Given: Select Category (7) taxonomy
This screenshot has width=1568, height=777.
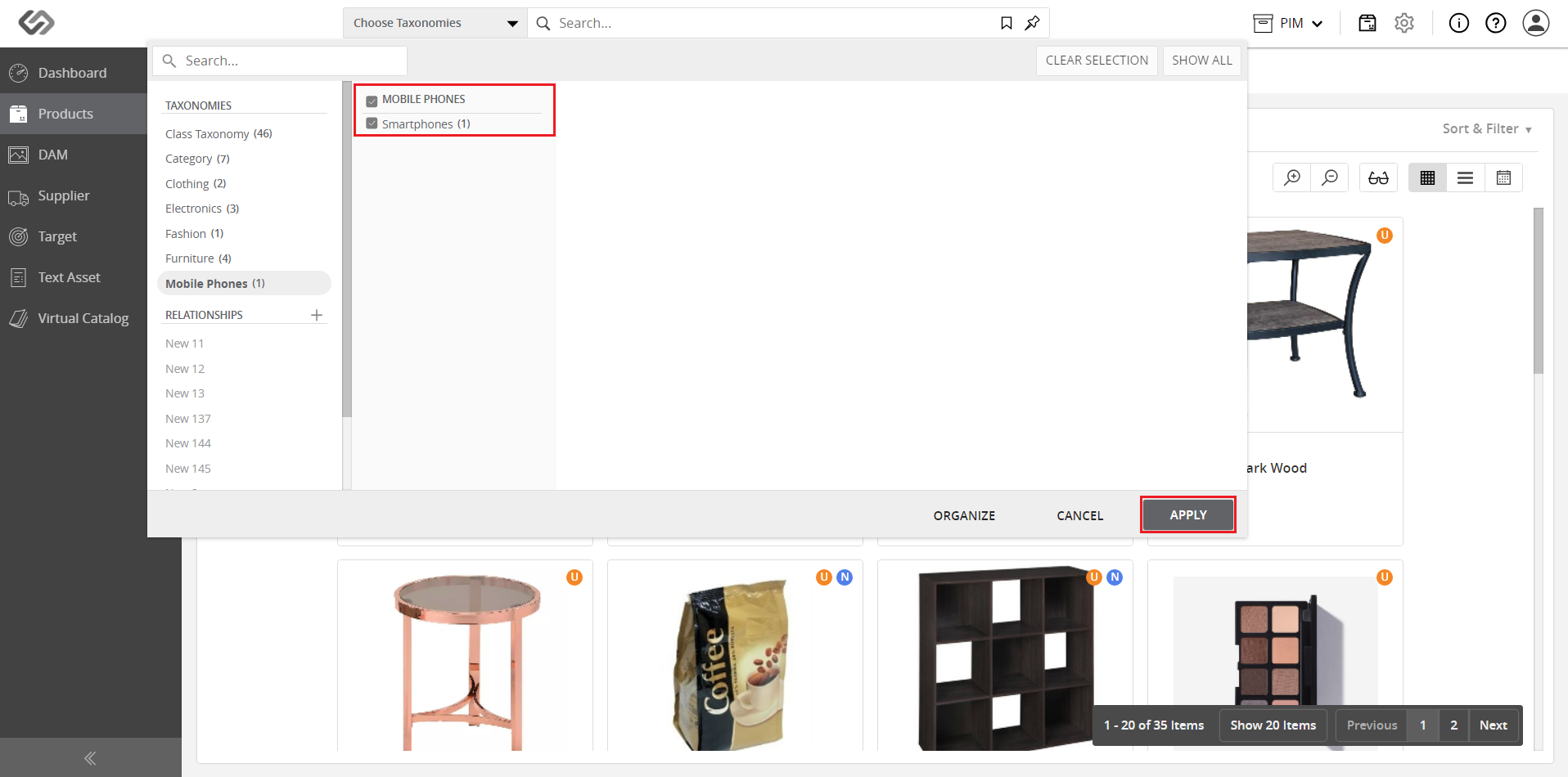Looking at the screenshot, I should [197, 159].
